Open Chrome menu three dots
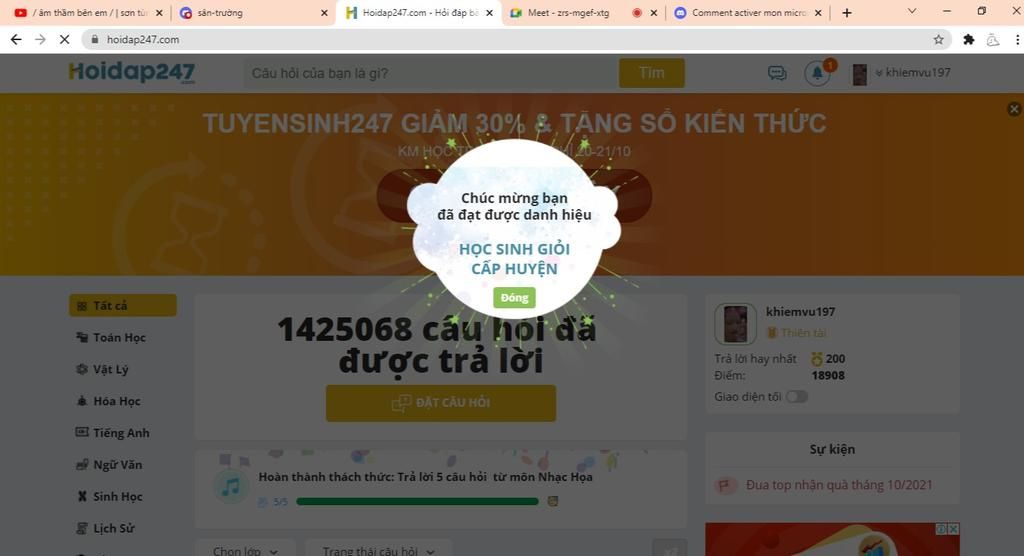 [x=1017, y=39]
